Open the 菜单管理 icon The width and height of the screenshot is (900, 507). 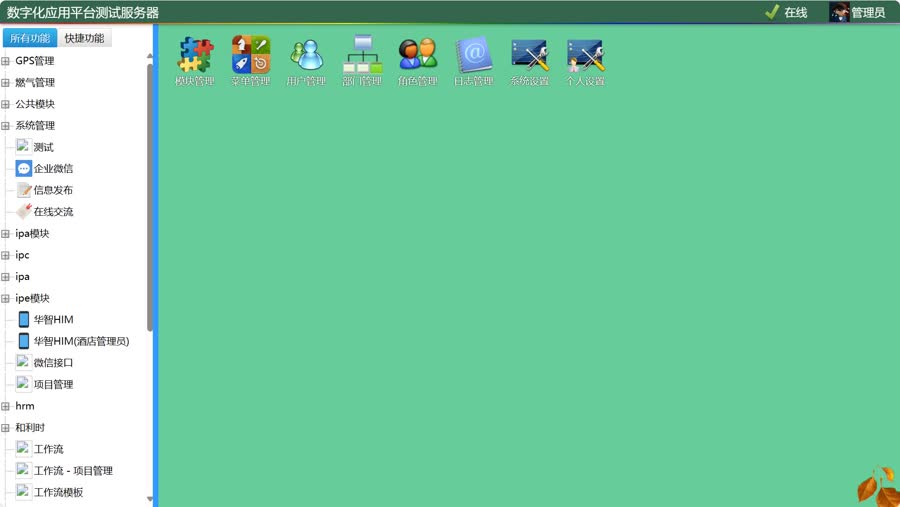[x=251, y=54]
